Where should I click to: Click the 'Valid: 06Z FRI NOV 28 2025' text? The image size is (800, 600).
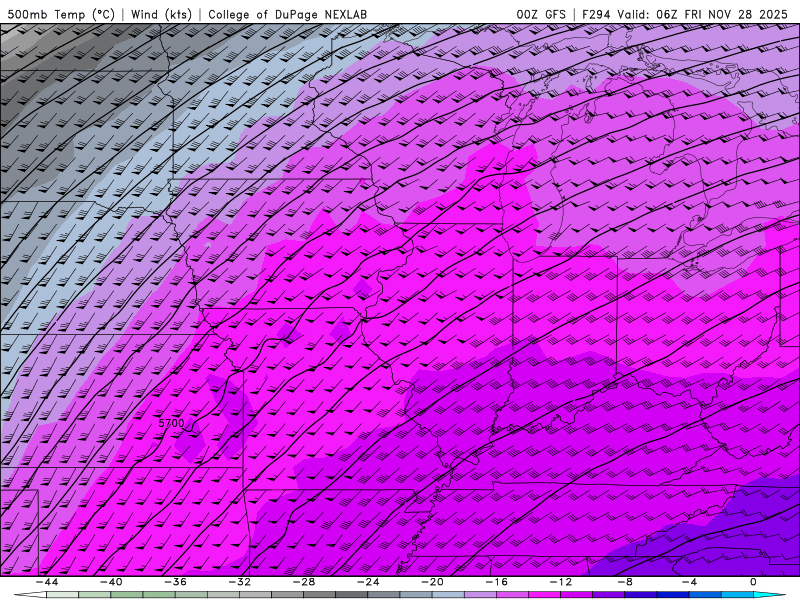pyautogui.click(x=703, y=14)
